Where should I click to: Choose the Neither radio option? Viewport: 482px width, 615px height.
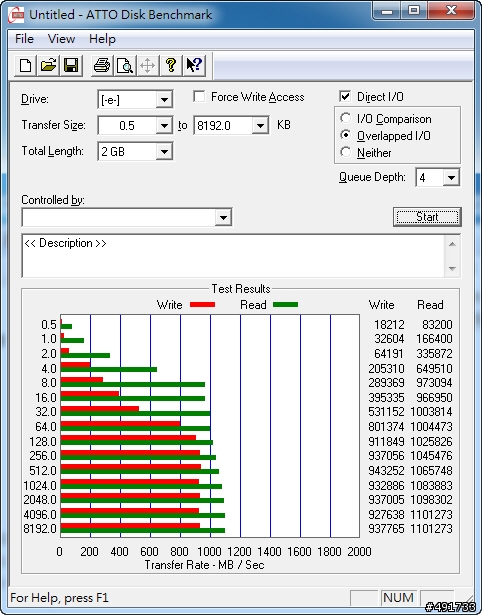click(x=346, y=152)
